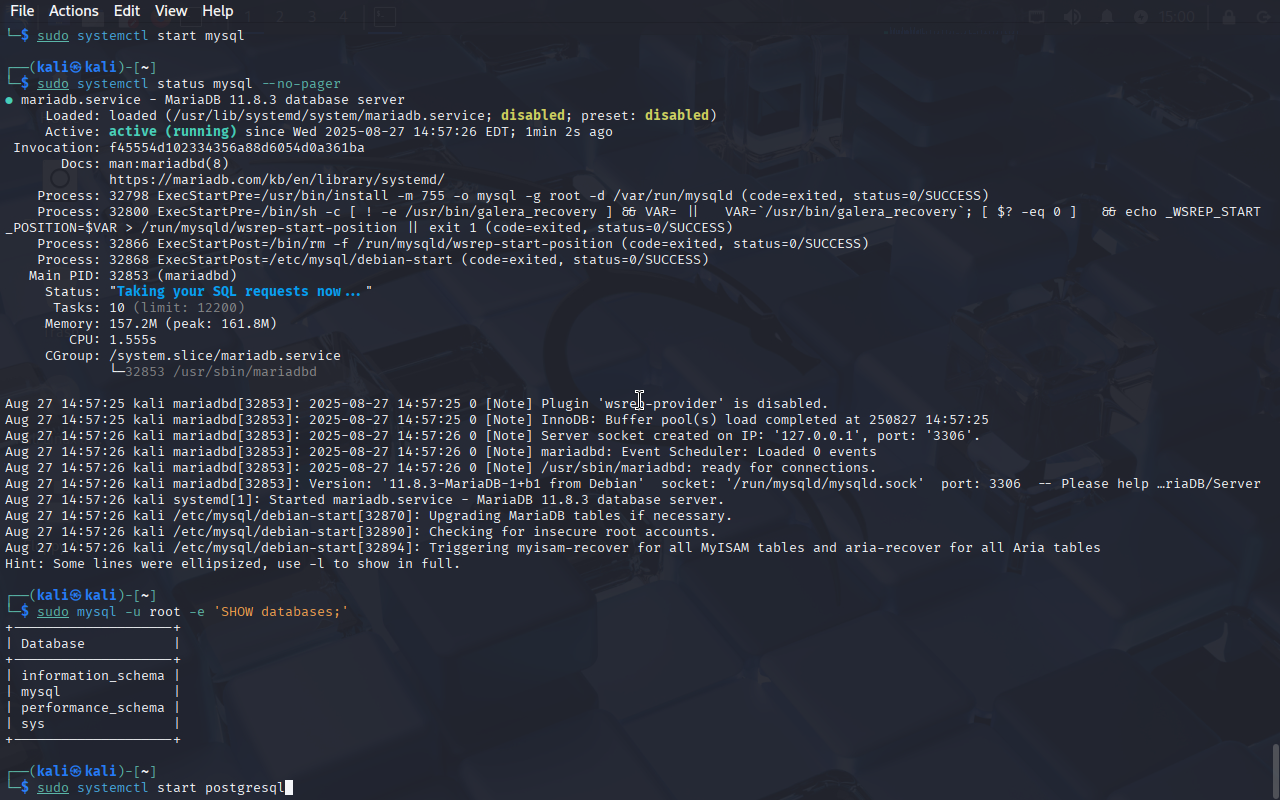1280x800 pixels.
Task: Switch to workspace 2 in top panel
Action: pos(281,17)
